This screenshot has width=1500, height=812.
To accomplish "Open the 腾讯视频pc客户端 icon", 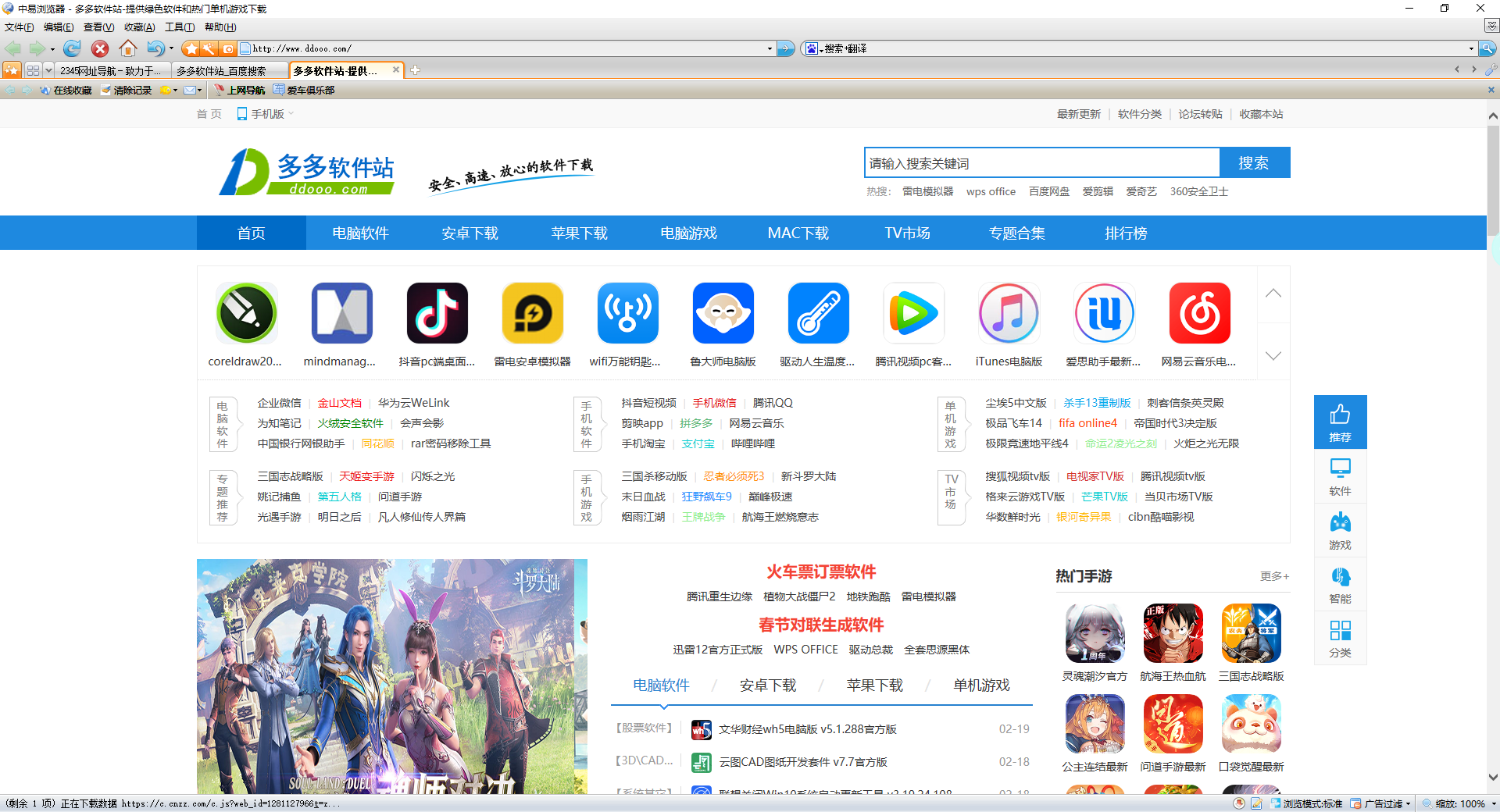I will pos(913,313).
